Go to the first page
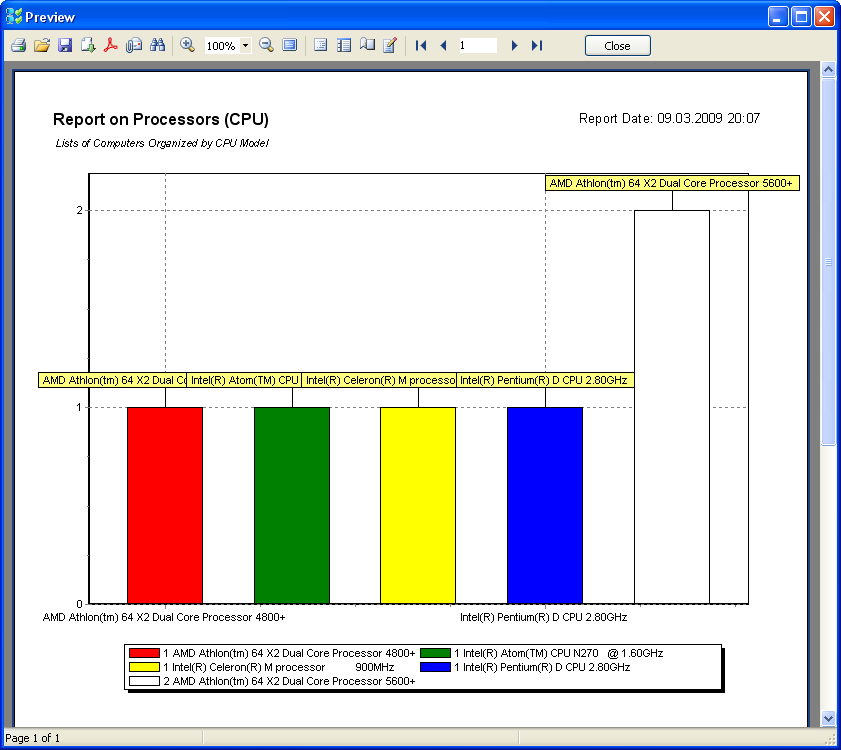The height and width of the screenshot is (750, 841). pos(421,46)
